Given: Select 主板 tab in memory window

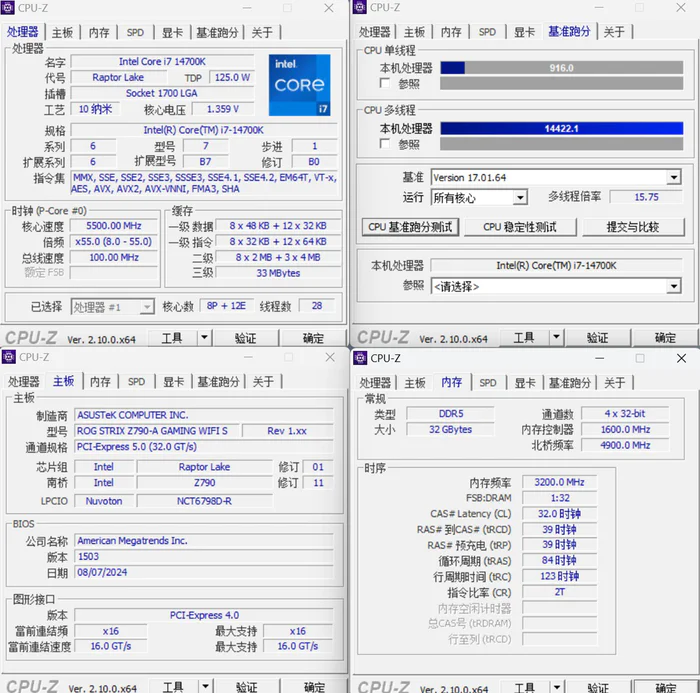Looking at the screenshot, I should point(415,383).
